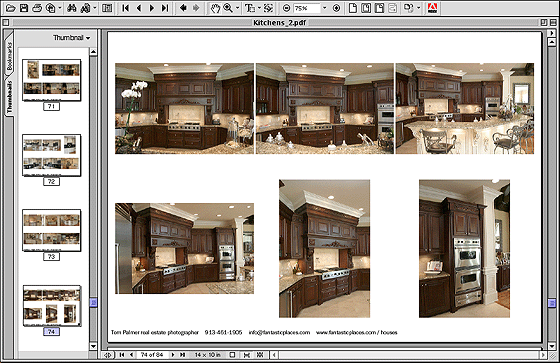Select the Hand tool
This screenshot has height=363, width=560.
coord(215,8)
